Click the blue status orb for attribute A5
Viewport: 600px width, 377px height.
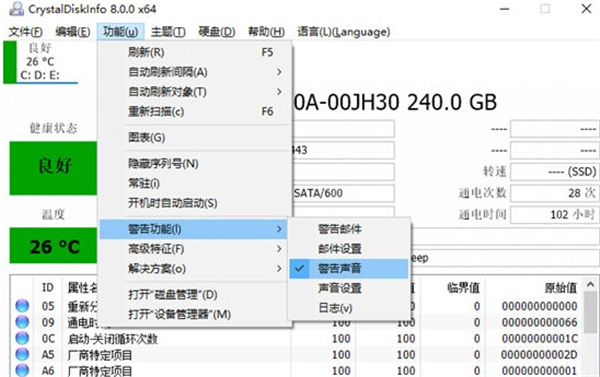click(x=22, y=355)
